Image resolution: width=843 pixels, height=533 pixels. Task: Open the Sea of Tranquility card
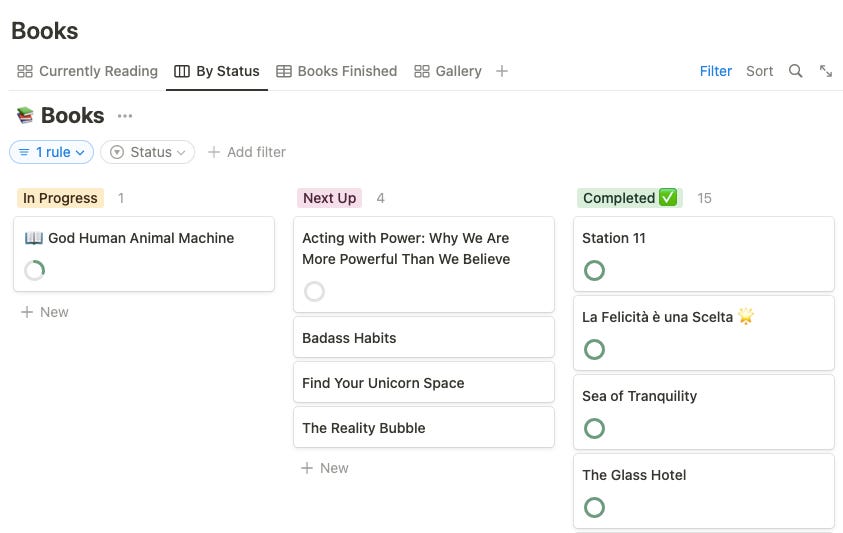tap(704, 412)
